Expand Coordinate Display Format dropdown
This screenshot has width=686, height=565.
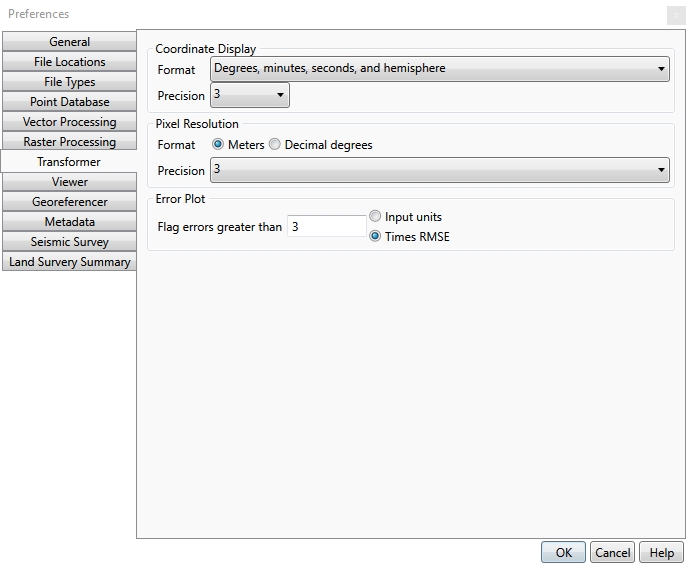[x=439, y=69]
